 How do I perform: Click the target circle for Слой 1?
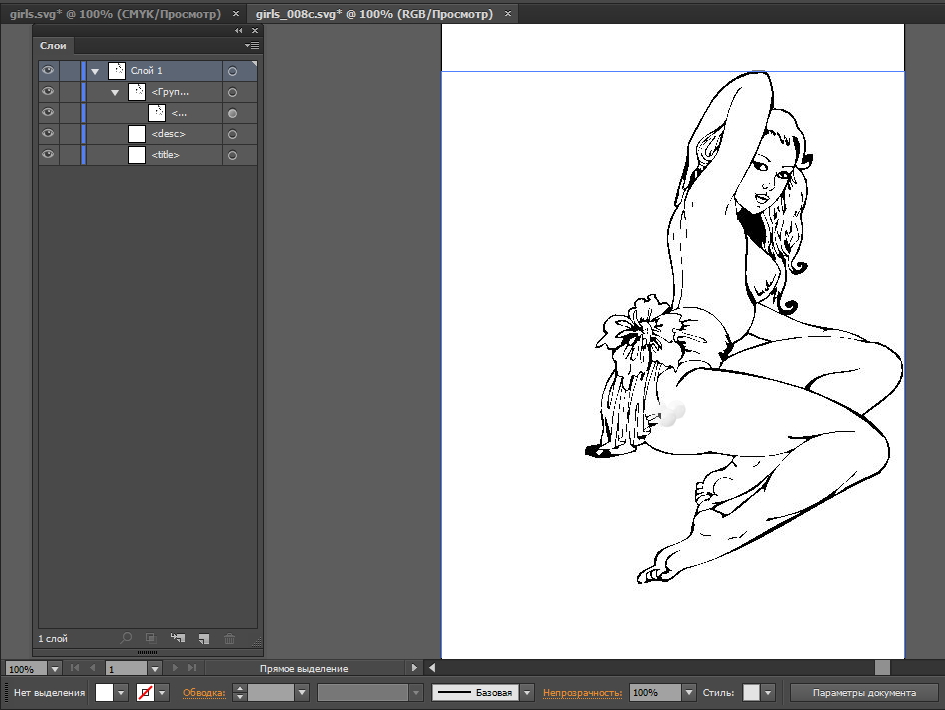(232, 71)
